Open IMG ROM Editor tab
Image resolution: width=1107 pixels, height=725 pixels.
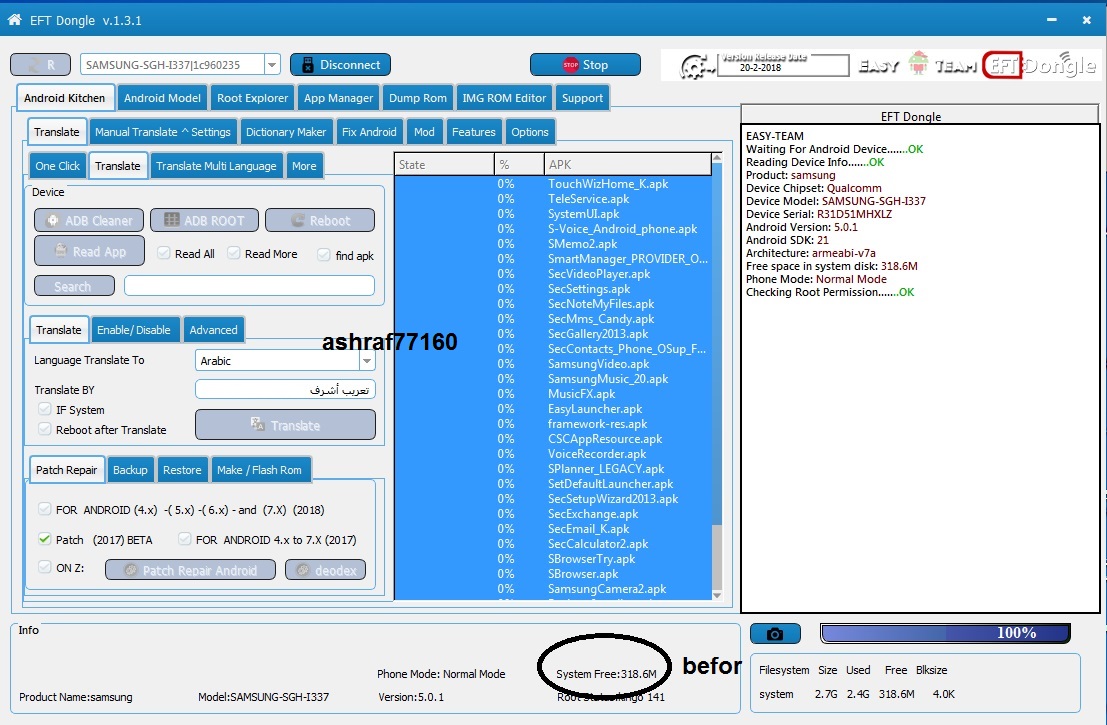[504, 98]
